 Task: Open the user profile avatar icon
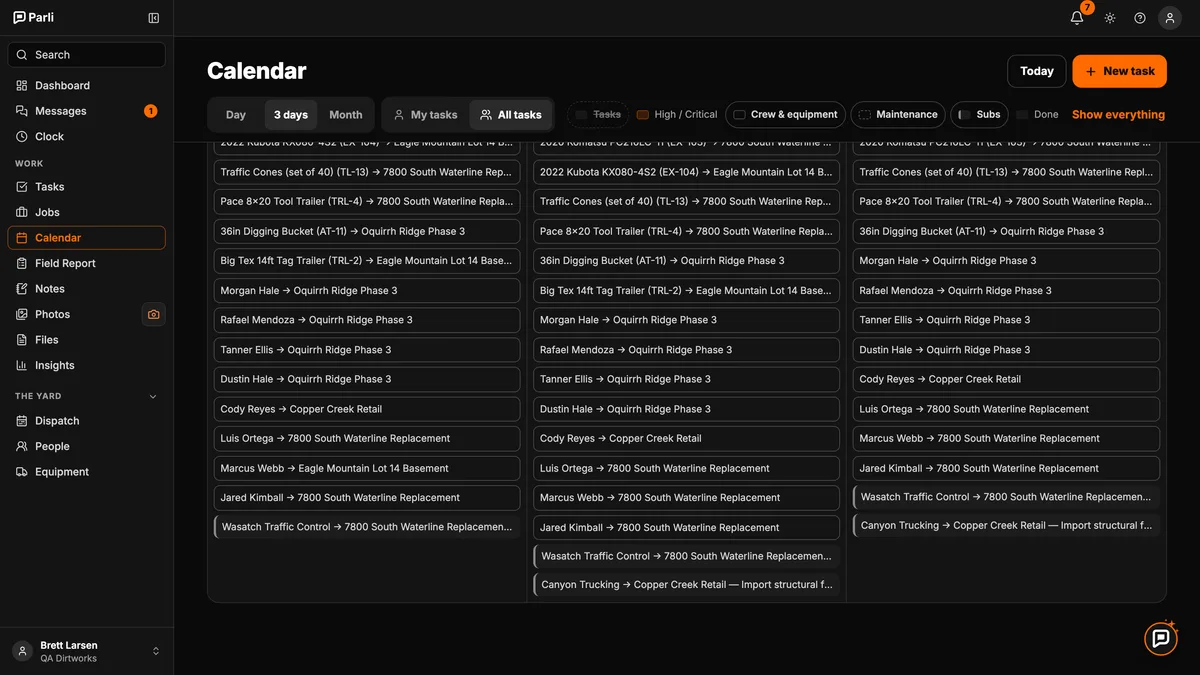click(1170, 18)
